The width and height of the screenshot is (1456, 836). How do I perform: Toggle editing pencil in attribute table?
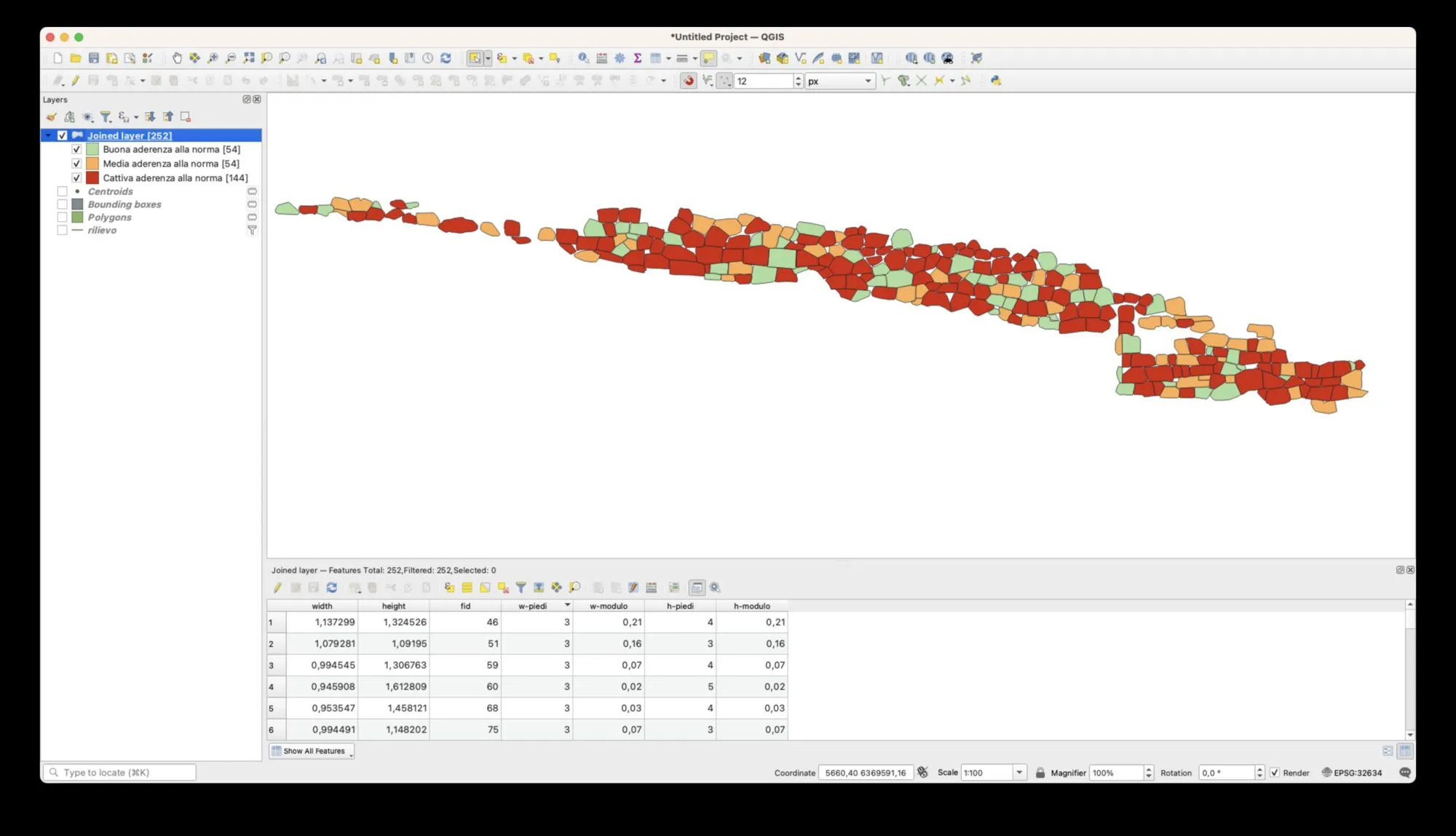click(x=277, y=588)
